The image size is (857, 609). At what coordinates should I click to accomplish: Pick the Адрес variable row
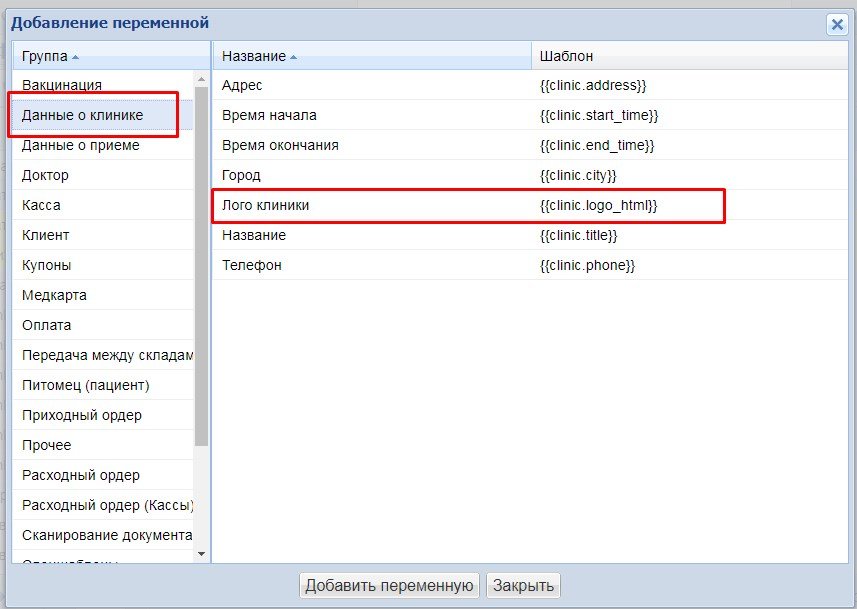242,85
